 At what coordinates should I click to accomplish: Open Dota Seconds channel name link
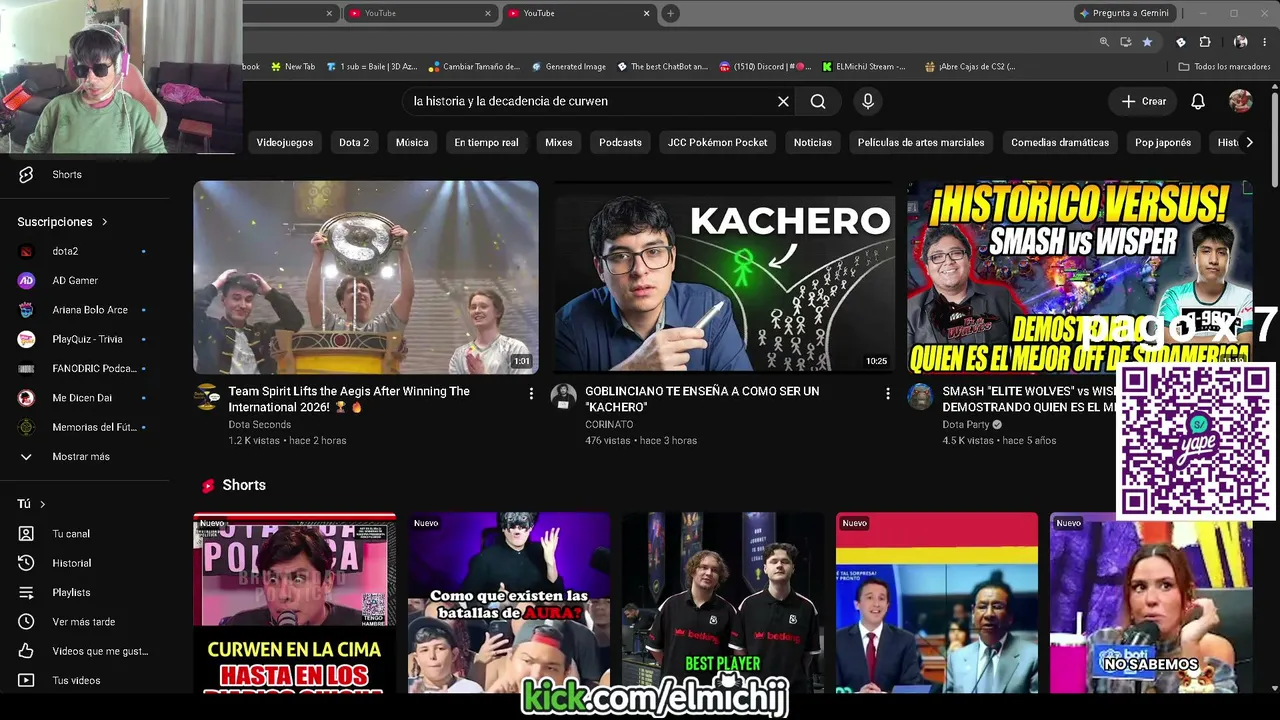coord(259,424)
